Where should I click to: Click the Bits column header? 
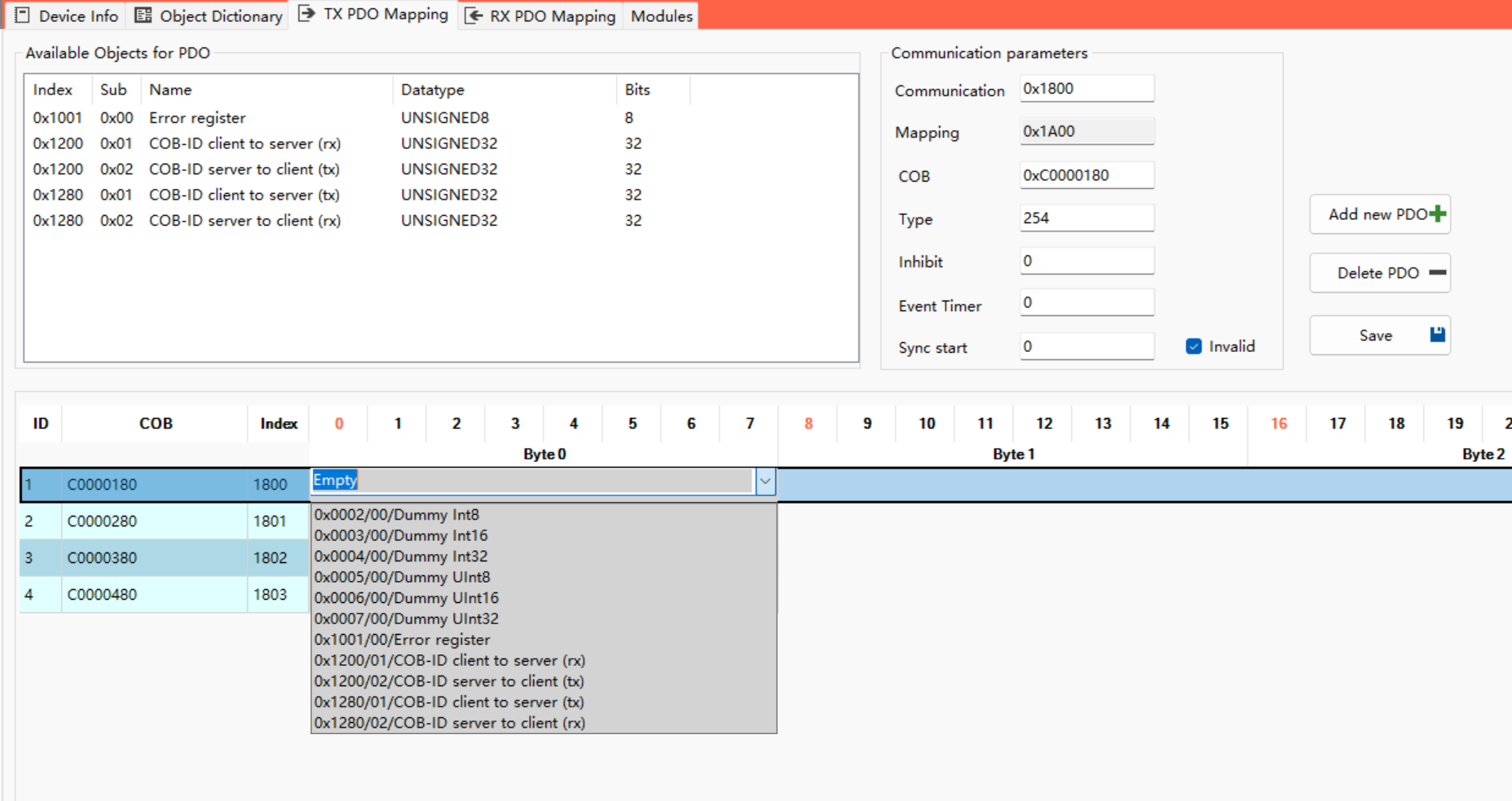coord(653,90)
